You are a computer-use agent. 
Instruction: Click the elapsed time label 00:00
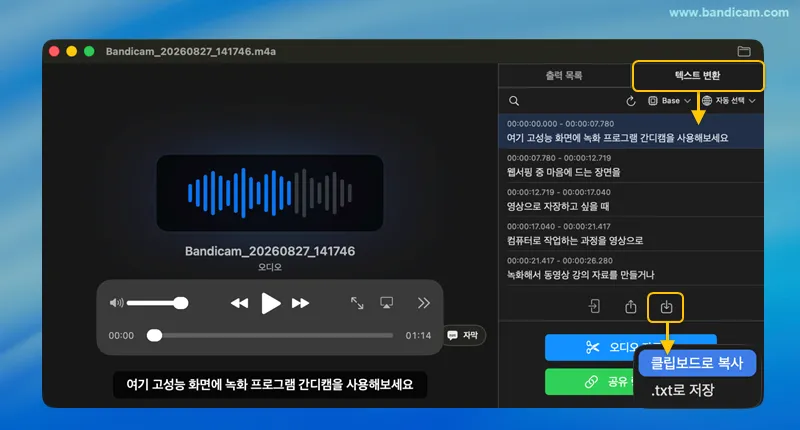[121, 336]
